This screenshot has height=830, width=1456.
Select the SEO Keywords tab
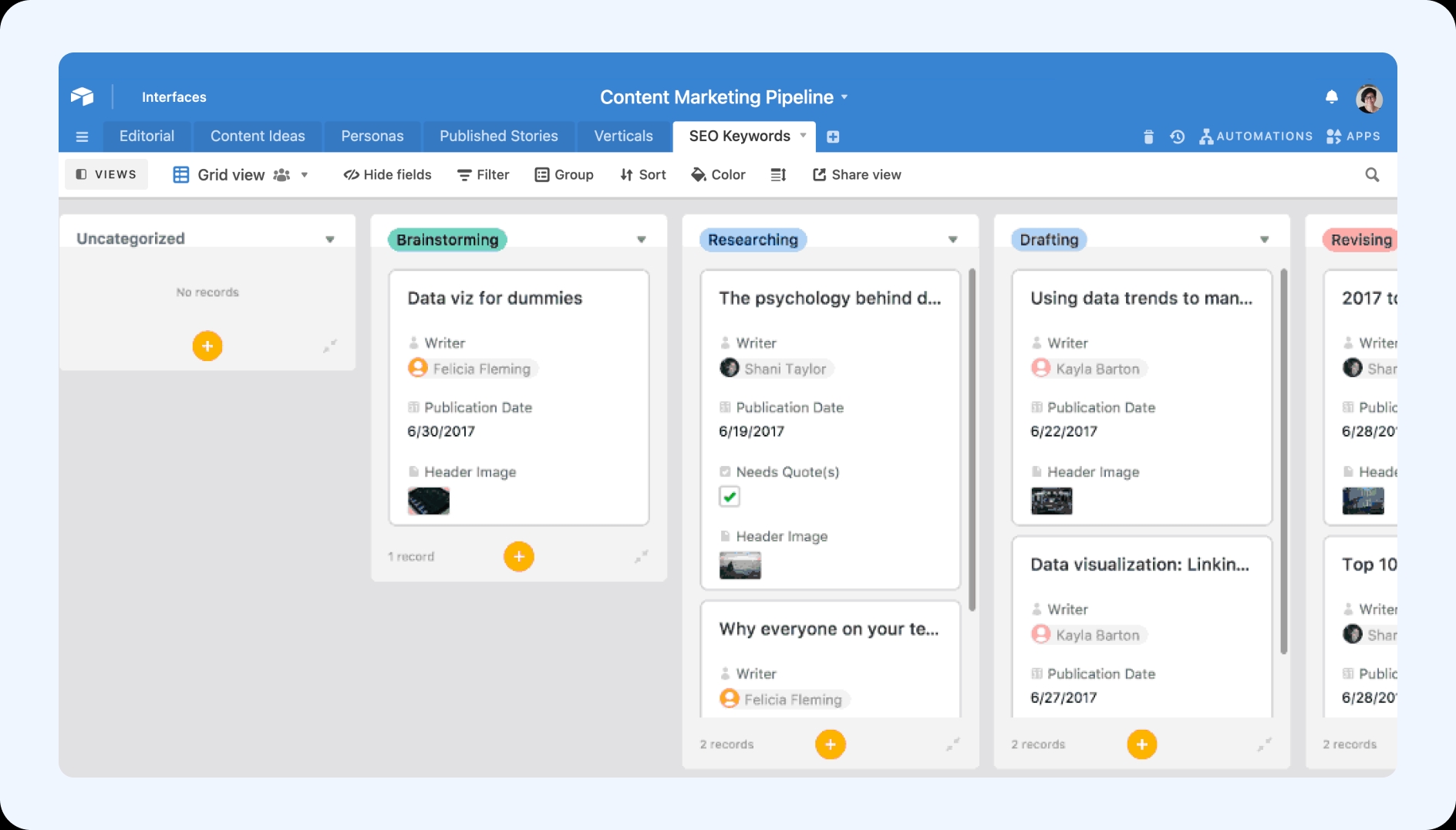point(740,137)
